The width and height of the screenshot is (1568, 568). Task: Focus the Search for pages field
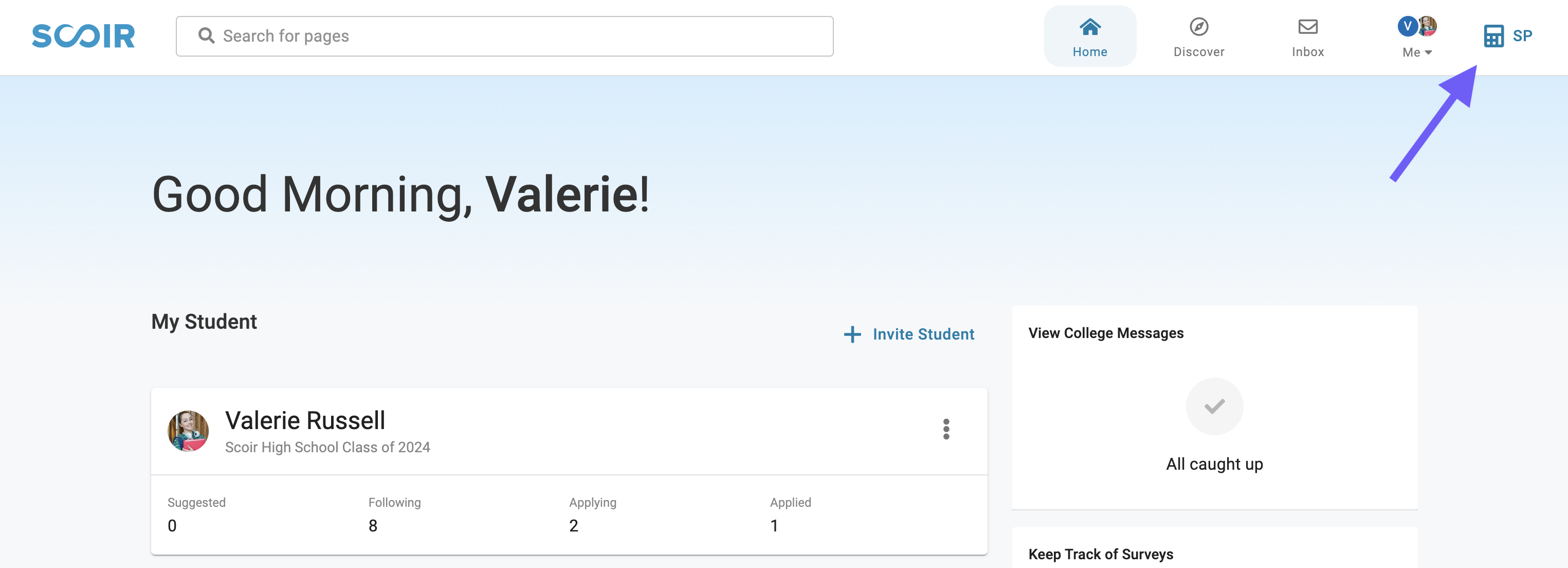tap(504, 36)
